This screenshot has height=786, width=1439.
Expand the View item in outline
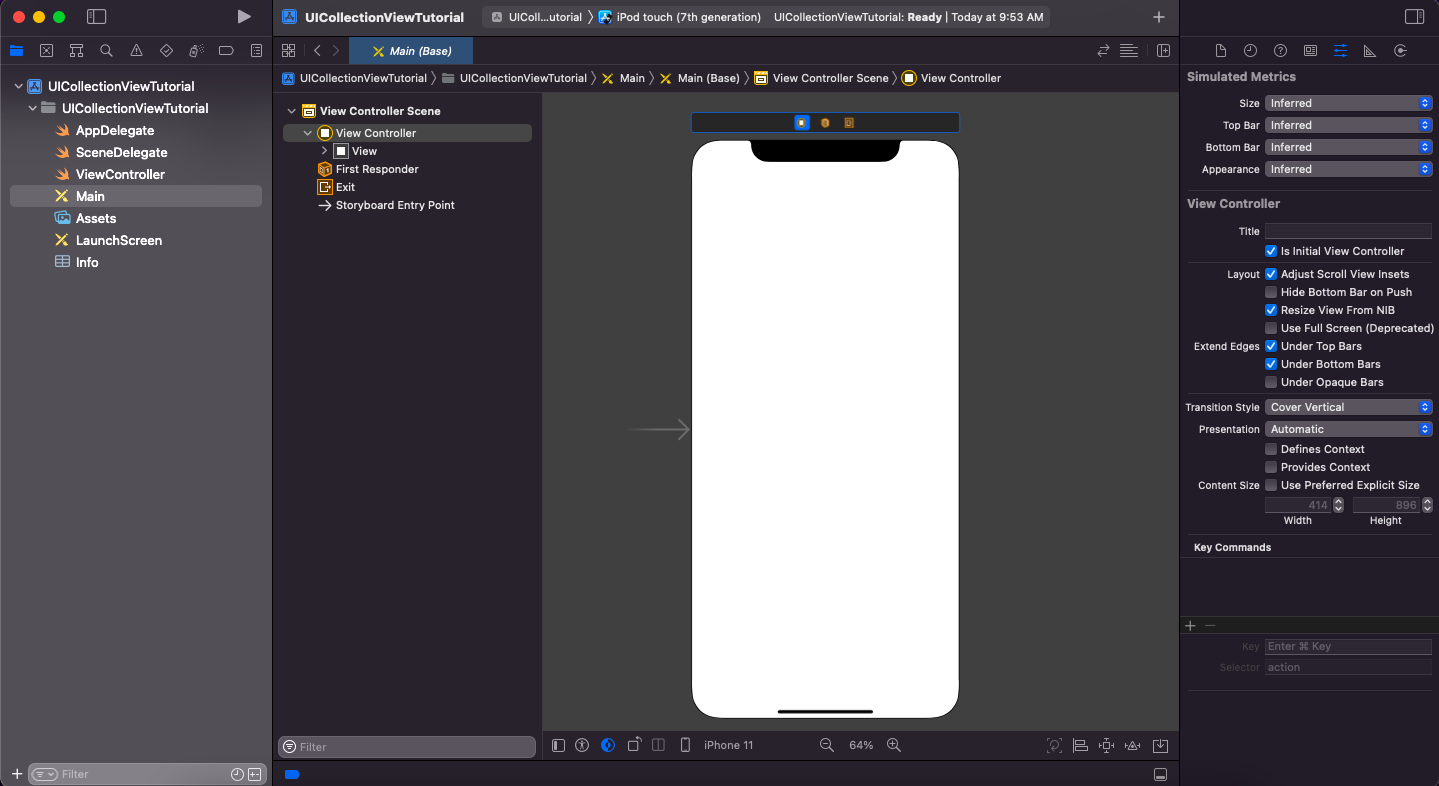tap(324, 151)
